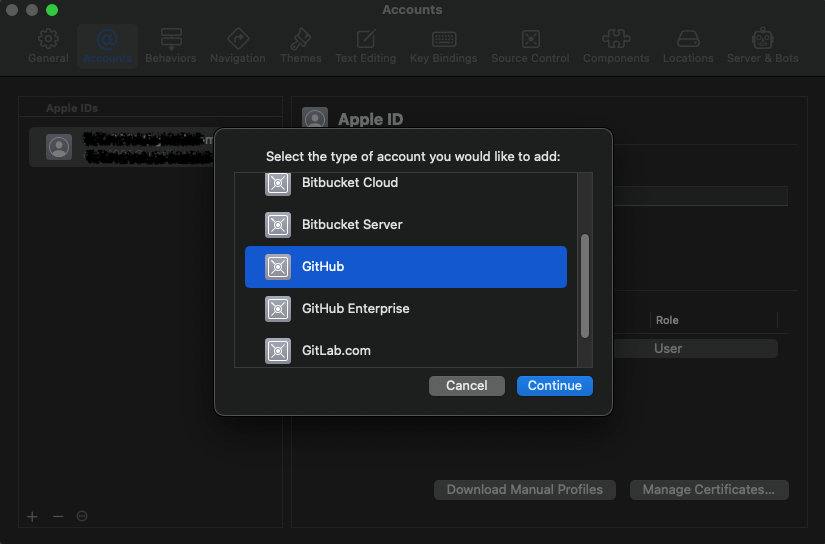Open the account actions ellipsis icon
The image size is (825, 544).
[82, 516]
